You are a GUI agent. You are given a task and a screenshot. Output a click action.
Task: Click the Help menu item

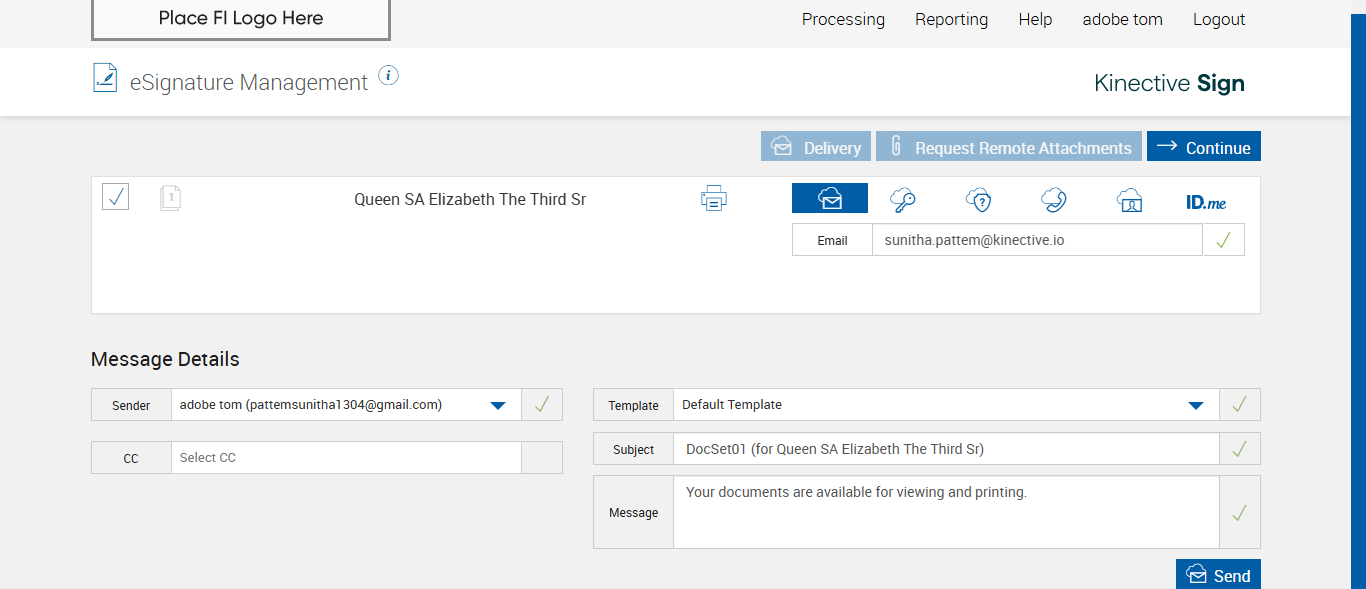1035,19
